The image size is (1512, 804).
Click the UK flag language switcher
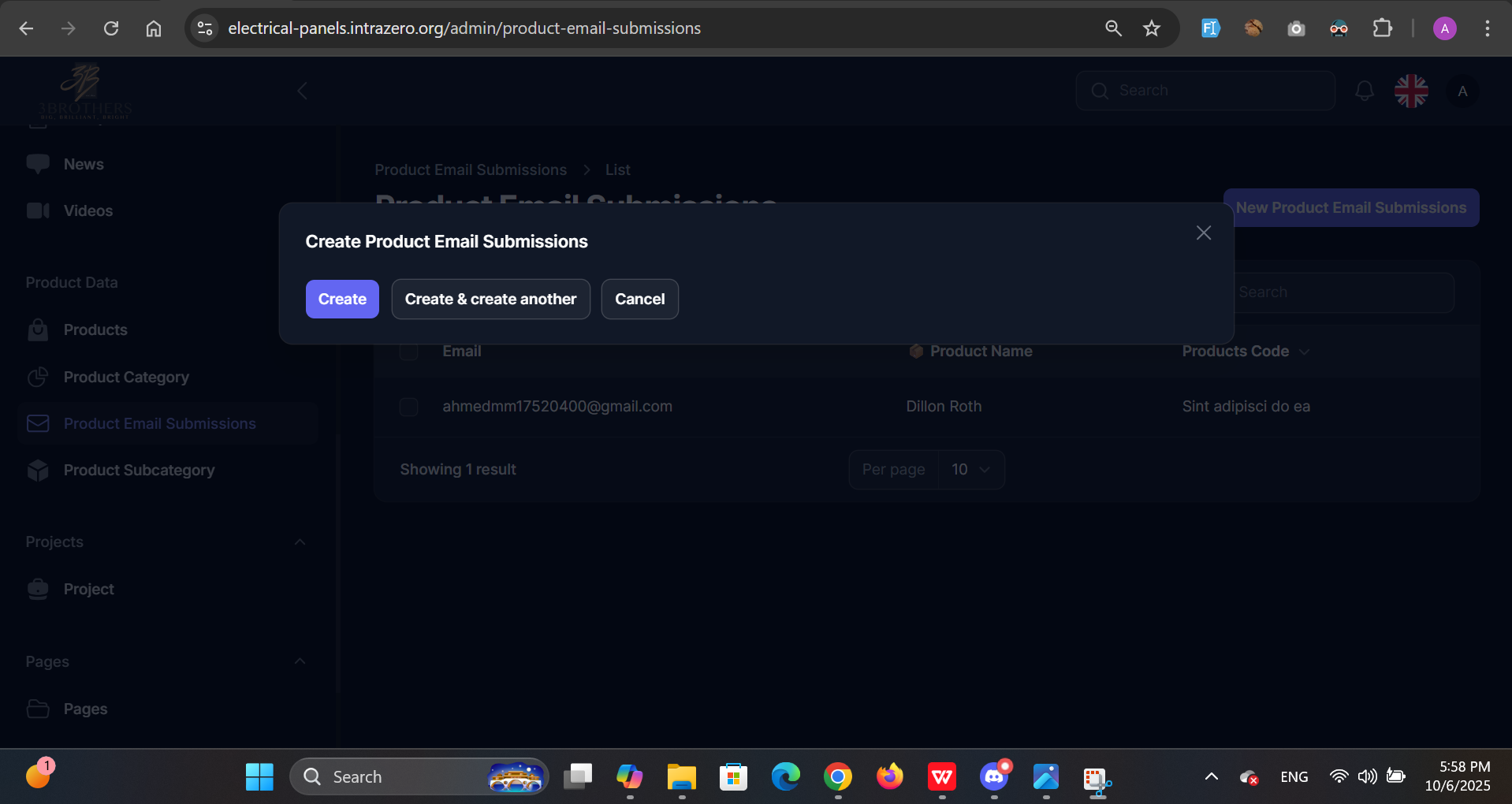[1410, 91]
